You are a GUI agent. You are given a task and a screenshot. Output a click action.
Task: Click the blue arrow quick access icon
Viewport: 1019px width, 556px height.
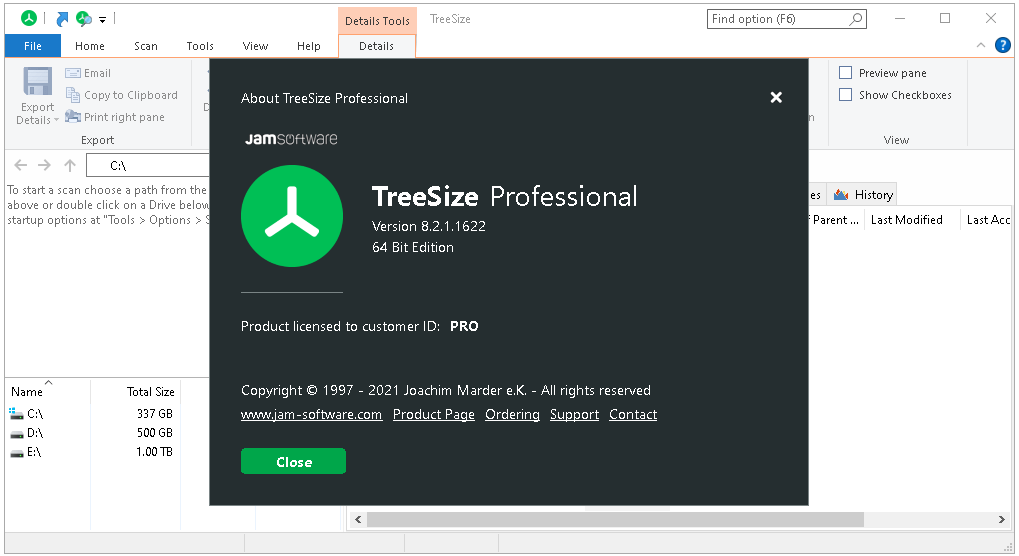coord(62,18)
